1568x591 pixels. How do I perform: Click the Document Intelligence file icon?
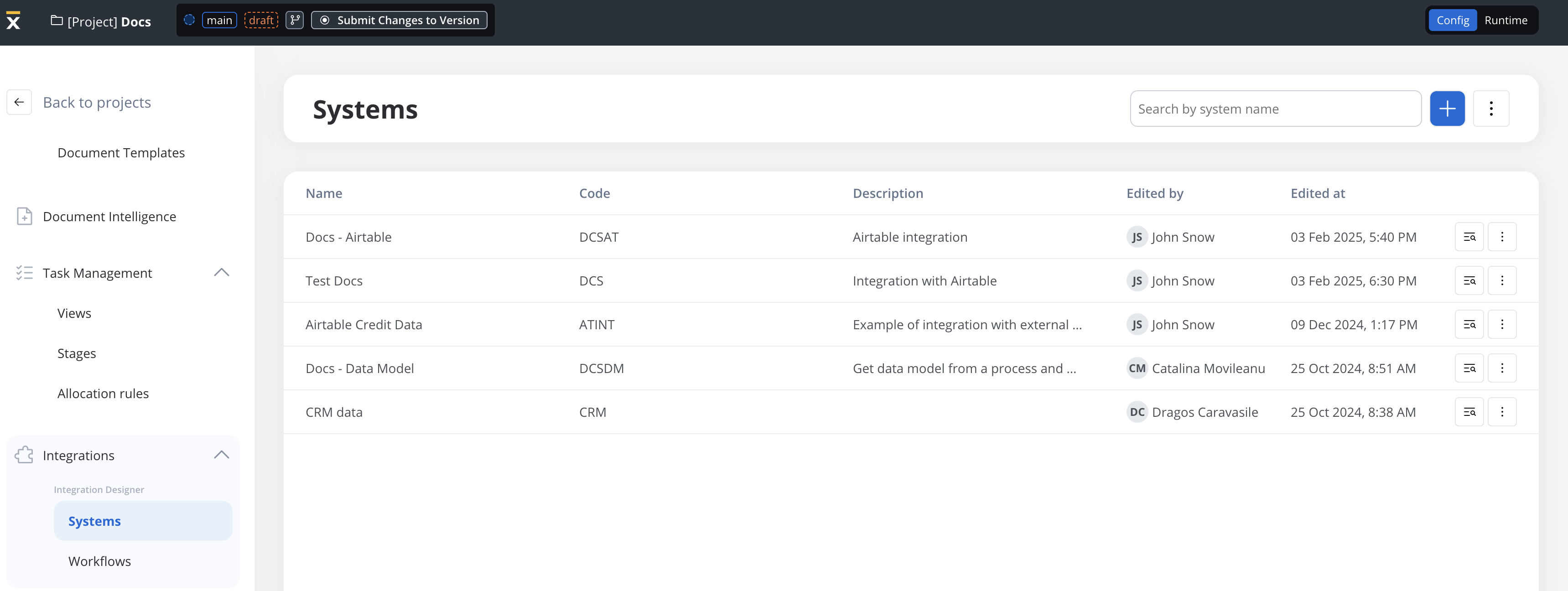[24, 216]
